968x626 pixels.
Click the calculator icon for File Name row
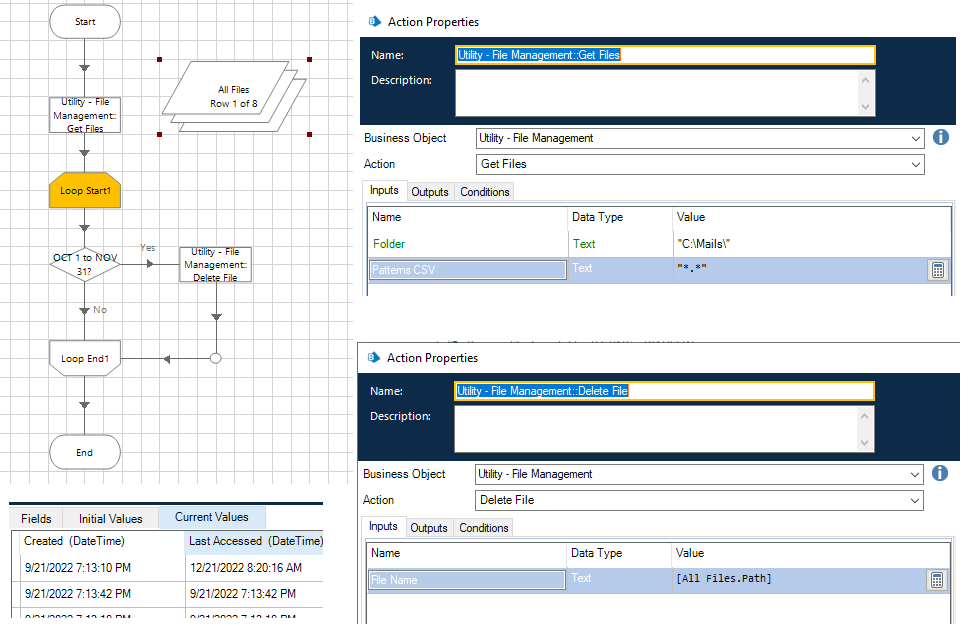pyautogui.click(x=938, y=580)
